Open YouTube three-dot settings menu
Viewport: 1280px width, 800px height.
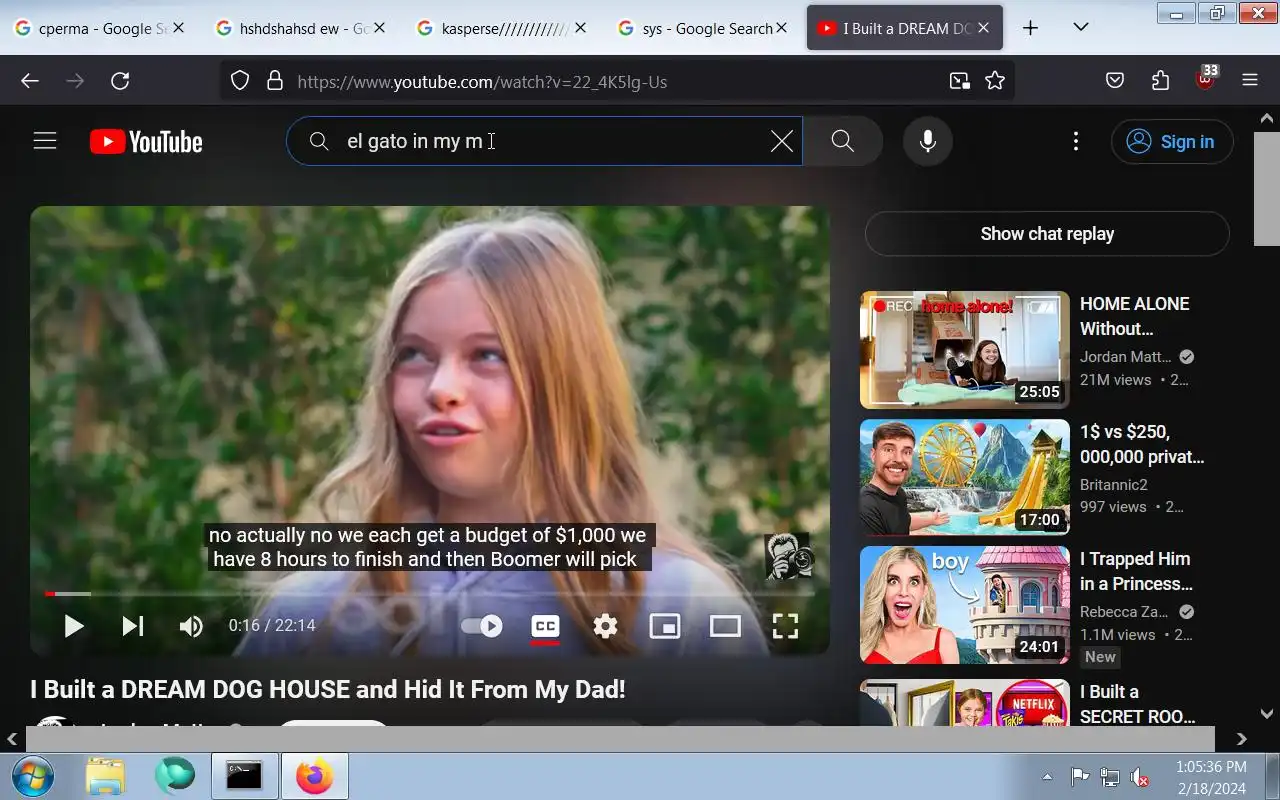(x=1076, y=141)
